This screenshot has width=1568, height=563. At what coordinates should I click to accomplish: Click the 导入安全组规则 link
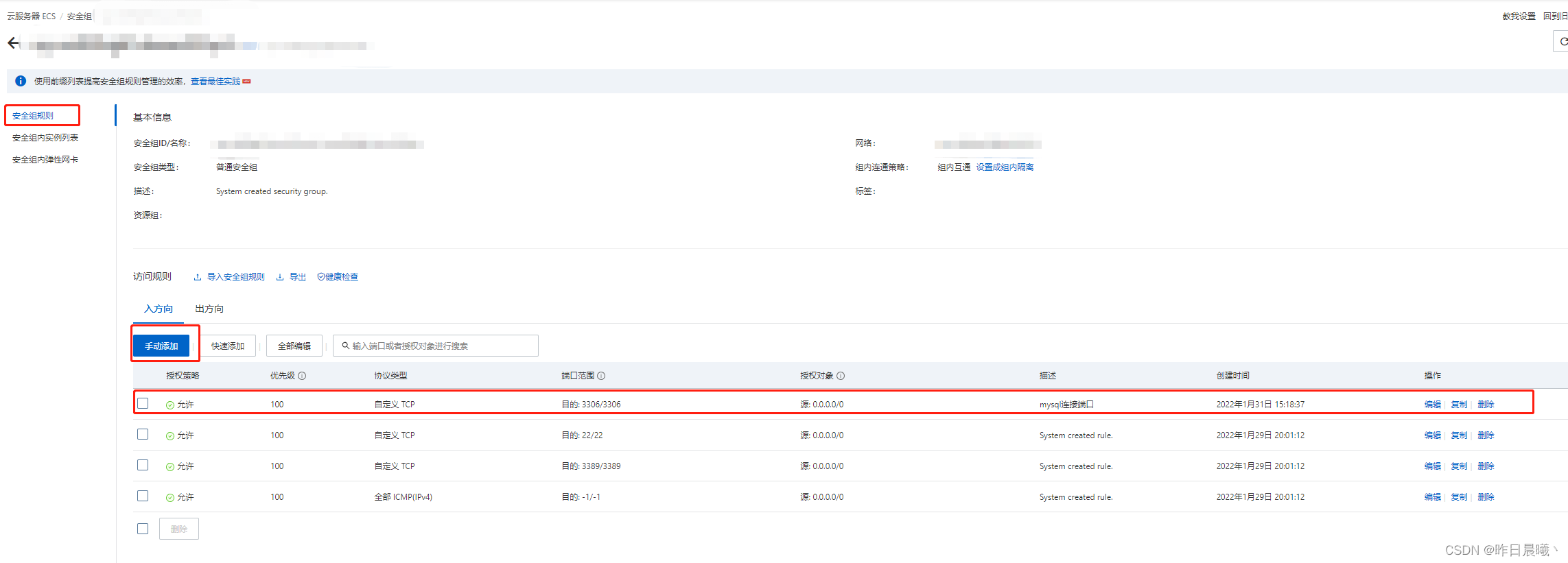[236, 277]
